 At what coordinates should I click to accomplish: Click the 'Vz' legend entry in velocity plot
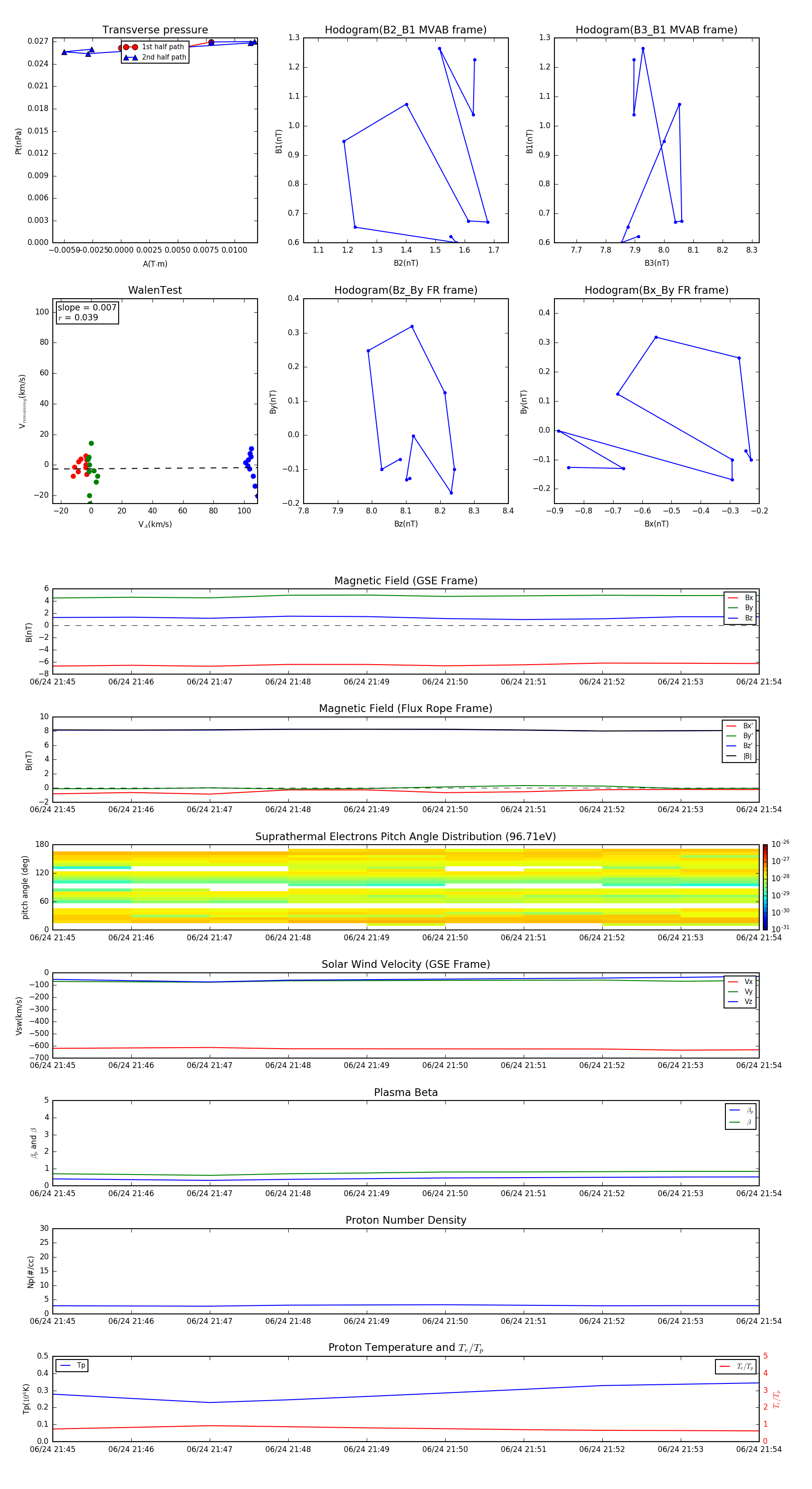(x=740, y=1002)
